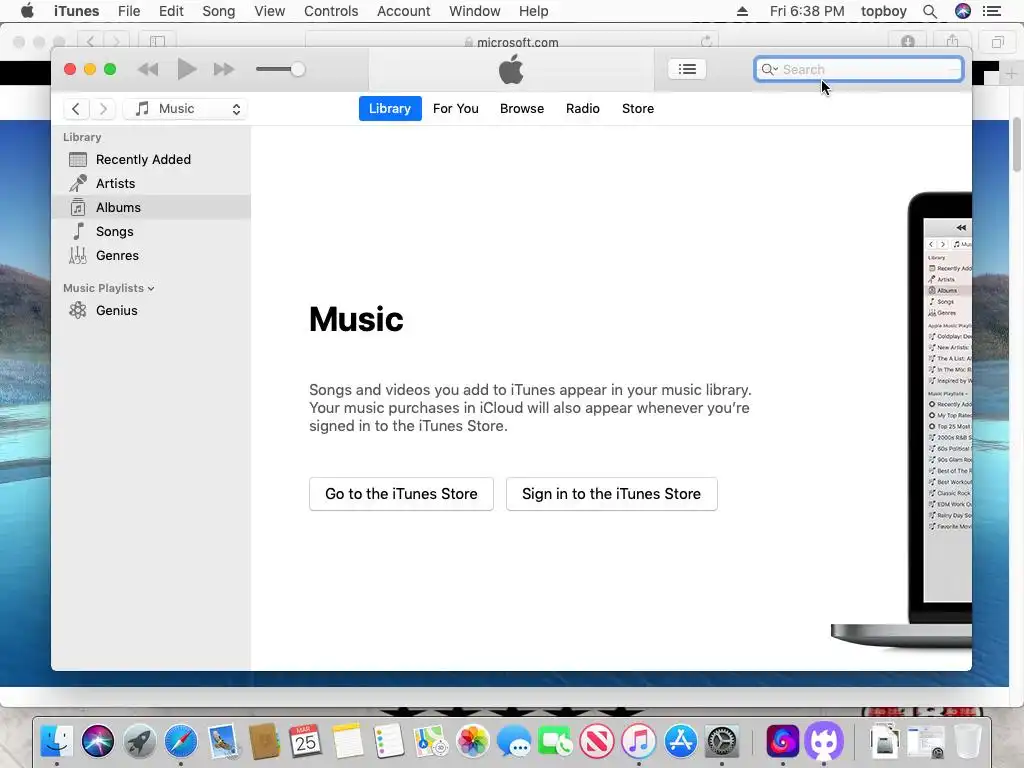Select Recently Added in the sidebar
The height and width of the screenshot is (768, 1024).
(x=151, y=159)
